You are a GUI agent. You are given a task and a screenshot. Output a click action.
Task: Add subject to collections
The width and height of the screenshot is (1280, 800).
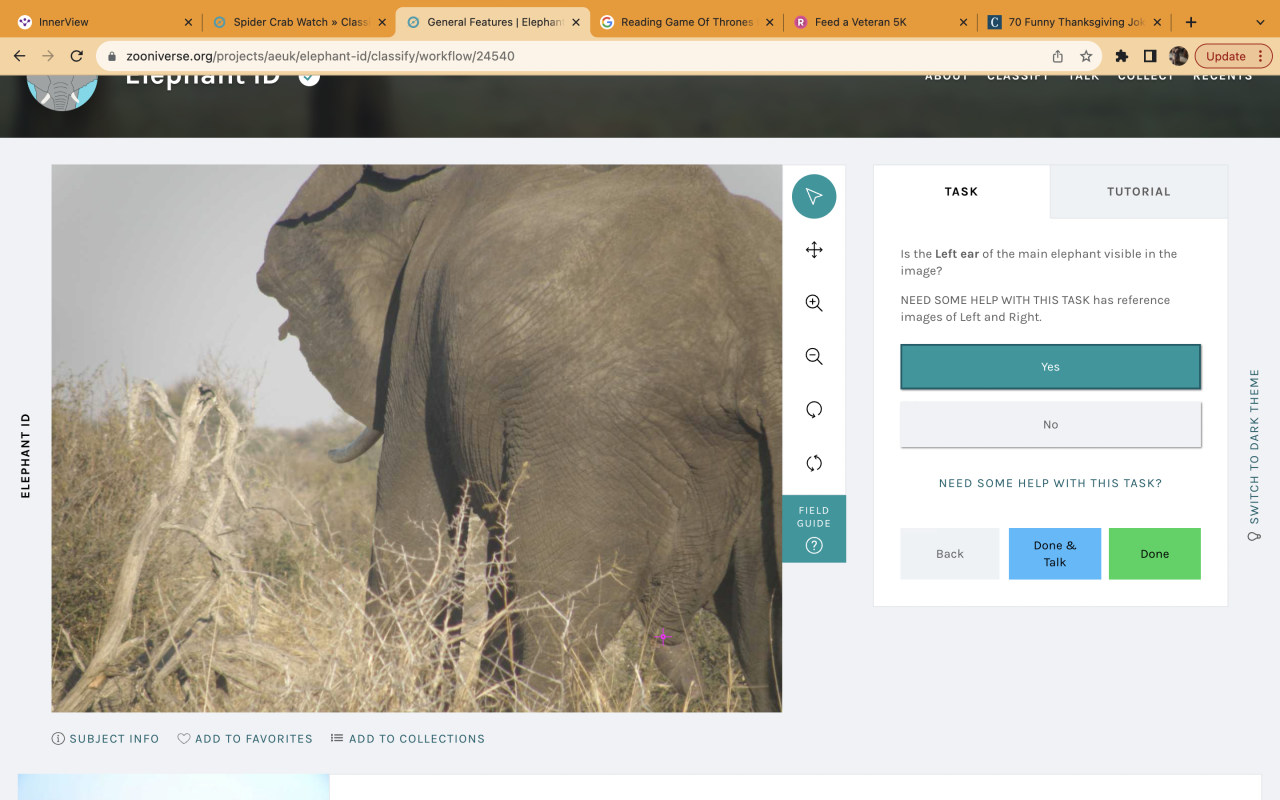(408, 739)
